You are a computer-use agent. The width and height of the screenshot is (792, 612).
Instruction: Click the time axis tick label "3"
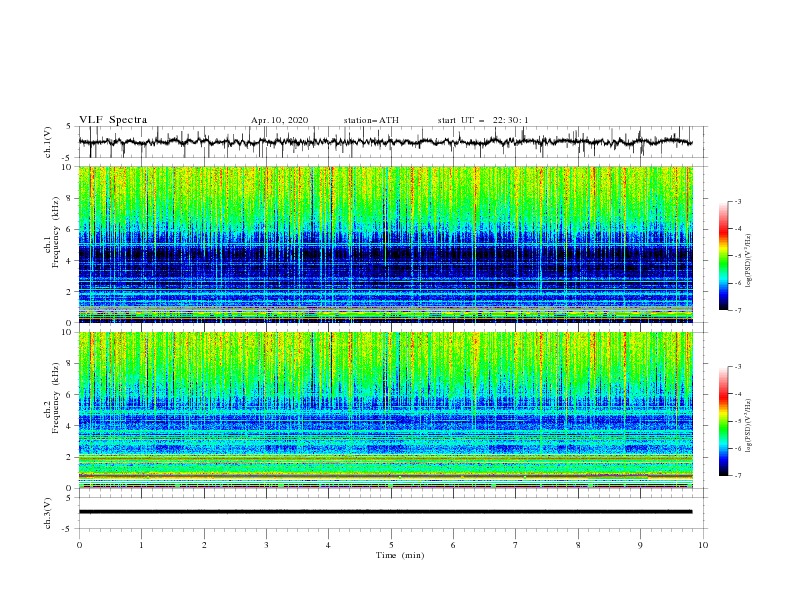tap(266, 545)
